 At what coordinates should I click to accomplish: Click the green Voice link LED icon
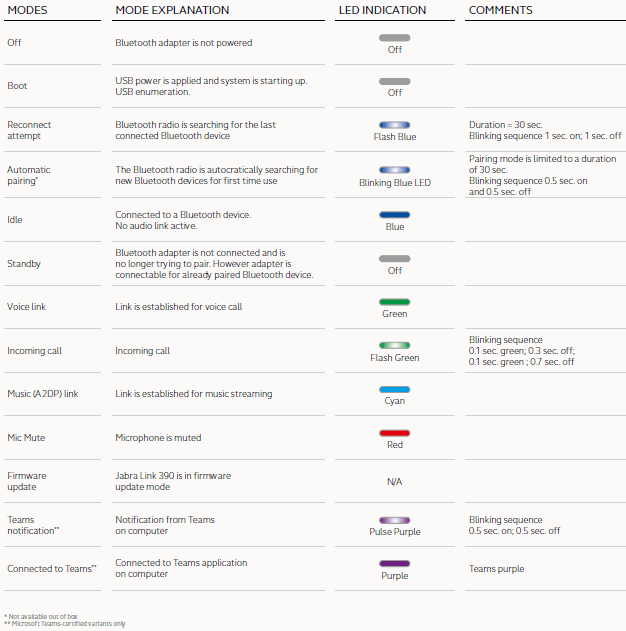[x=394, y=301]
